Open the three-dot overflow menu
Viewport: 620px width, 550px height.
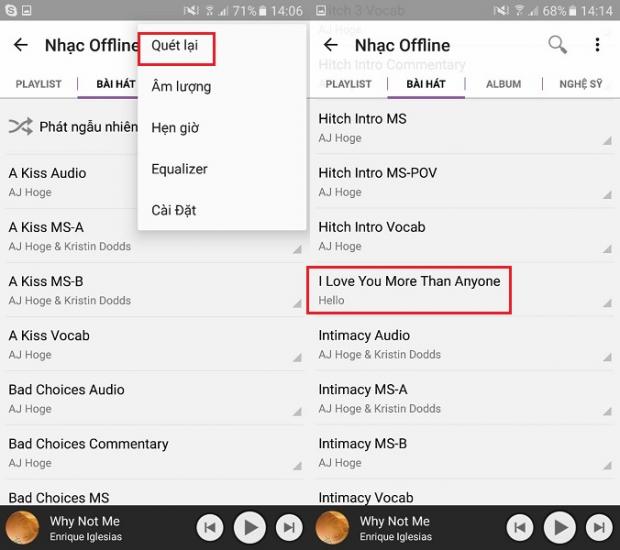[597, 45]
